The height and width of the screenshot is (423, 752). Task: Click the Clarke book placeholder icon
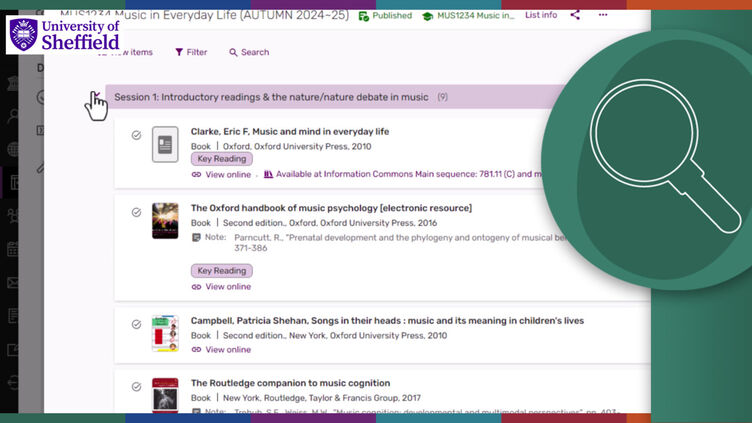point(165,145)
